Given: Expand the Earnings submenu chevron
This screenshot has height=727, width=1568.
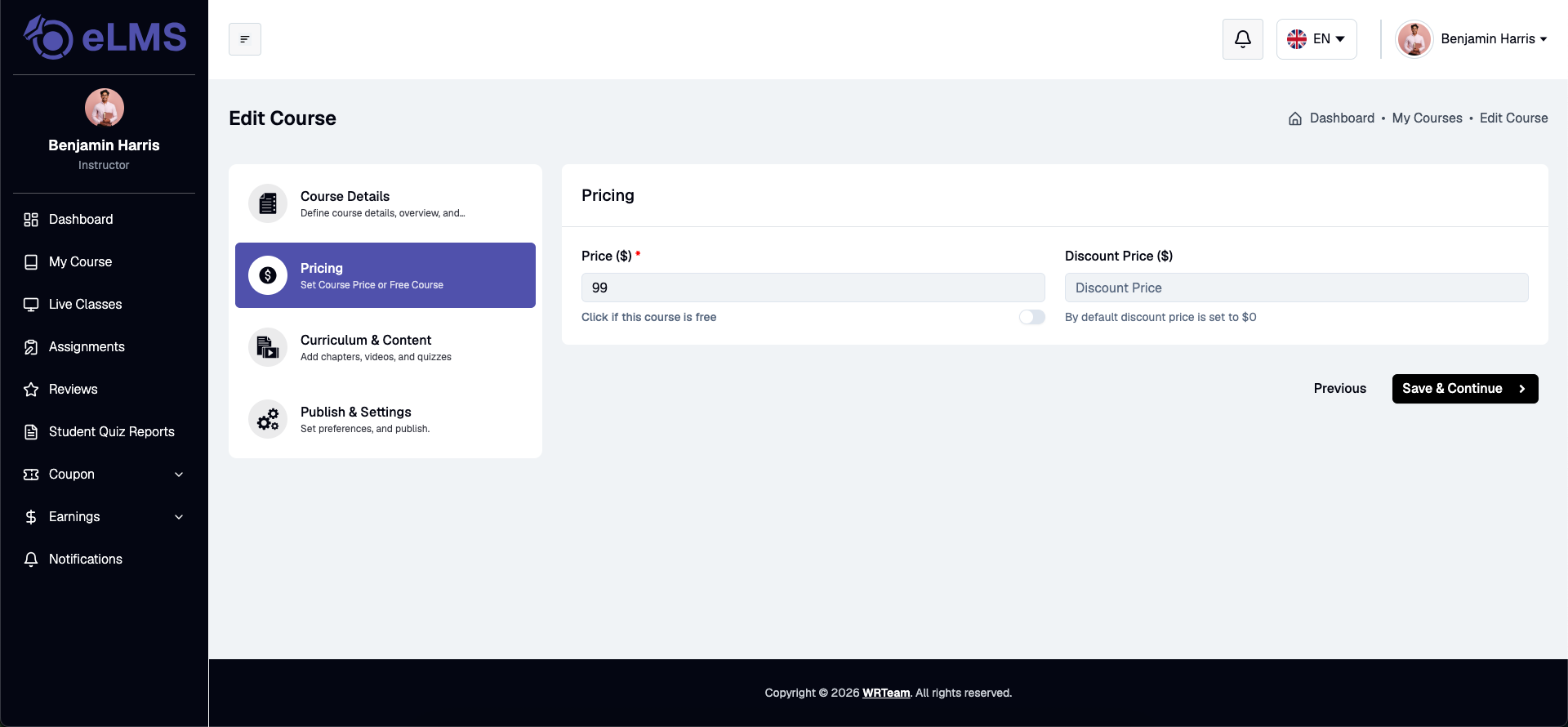Looking at the screenshot, I should pos(179,517).
